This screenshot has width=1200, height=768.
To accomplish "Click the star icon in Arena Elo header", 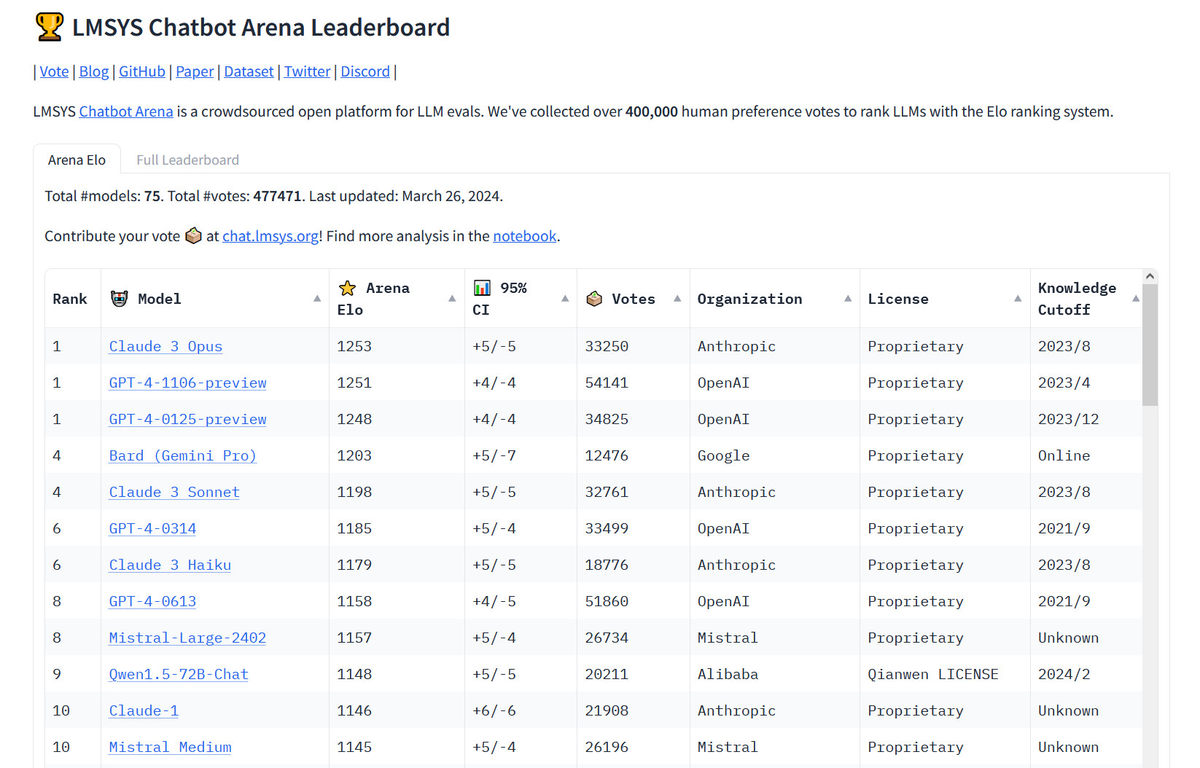I will tap(347, 288).
